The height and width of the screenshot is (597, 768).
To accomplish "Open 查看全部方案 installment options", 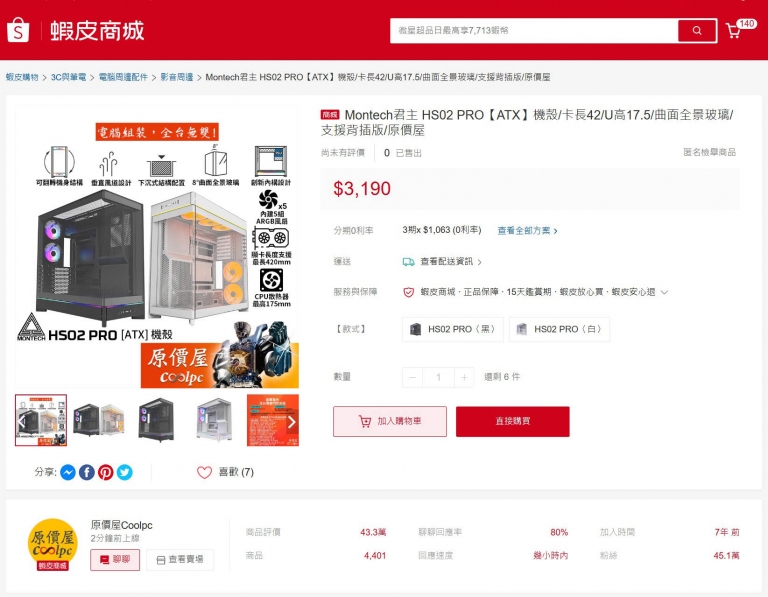I will tap(527, 231).
